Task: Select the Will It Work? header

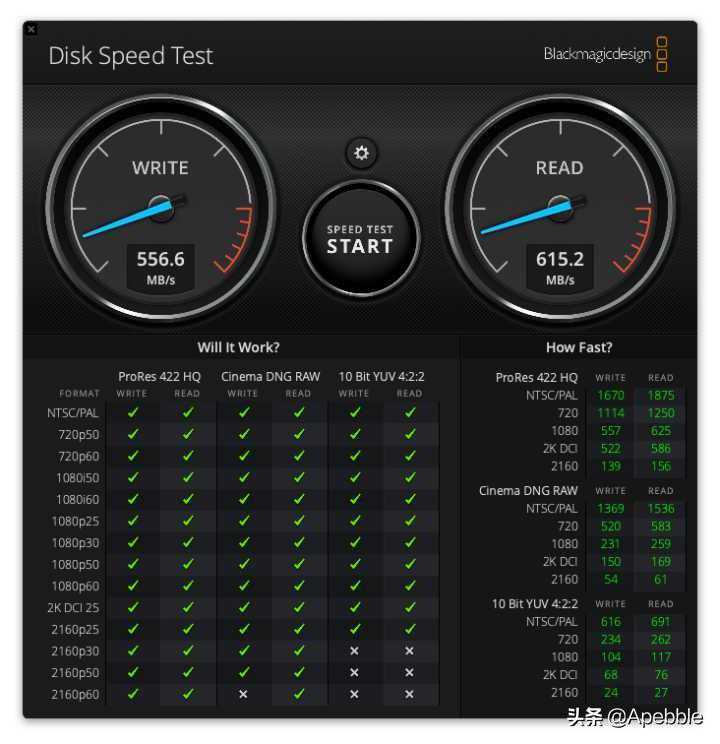Action: (x=239, y=347)
